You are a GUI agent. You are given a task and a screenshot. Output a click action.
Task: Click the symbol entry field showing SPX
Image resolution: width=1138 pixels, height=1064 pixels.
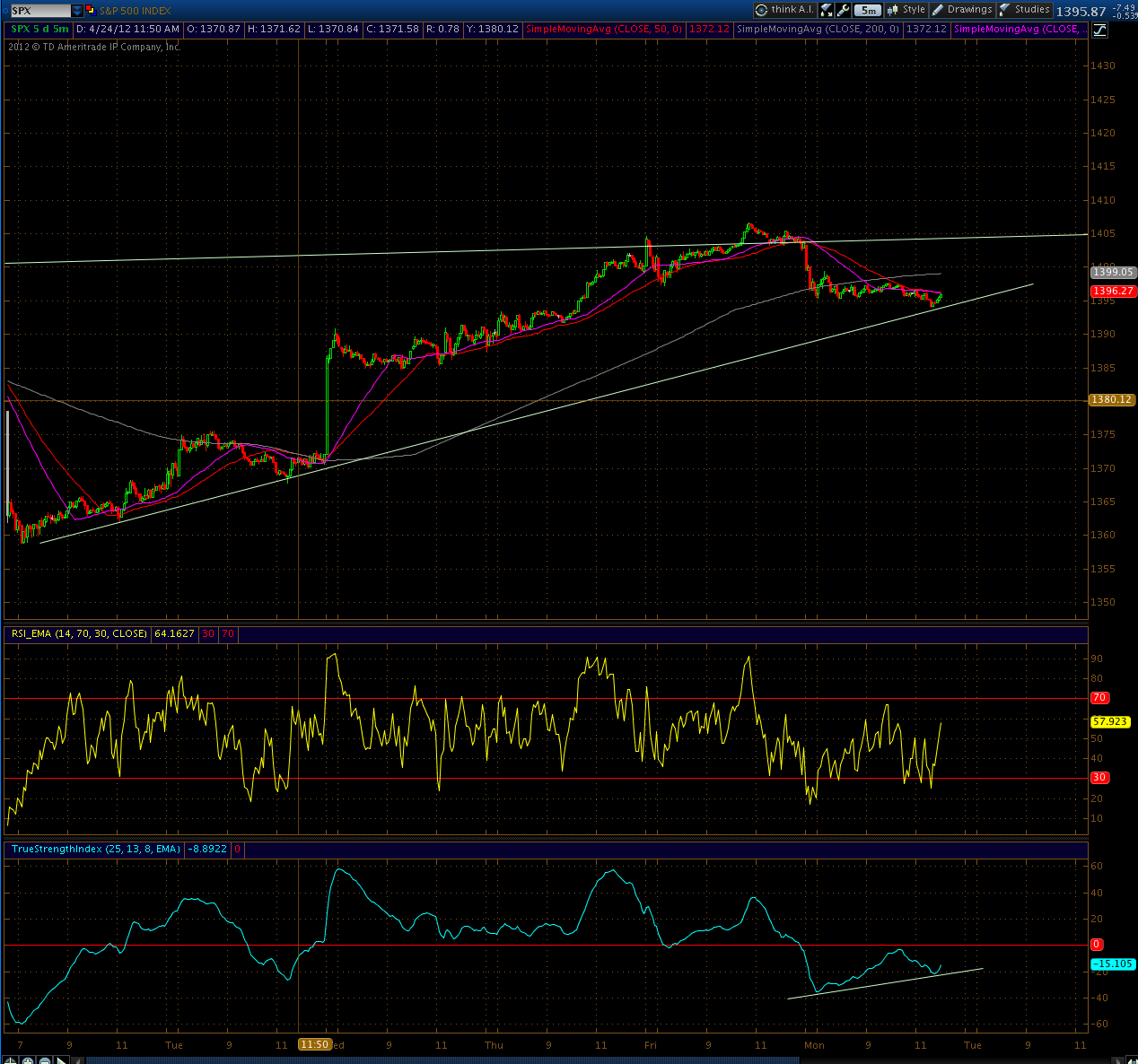(x=40, y=11)
